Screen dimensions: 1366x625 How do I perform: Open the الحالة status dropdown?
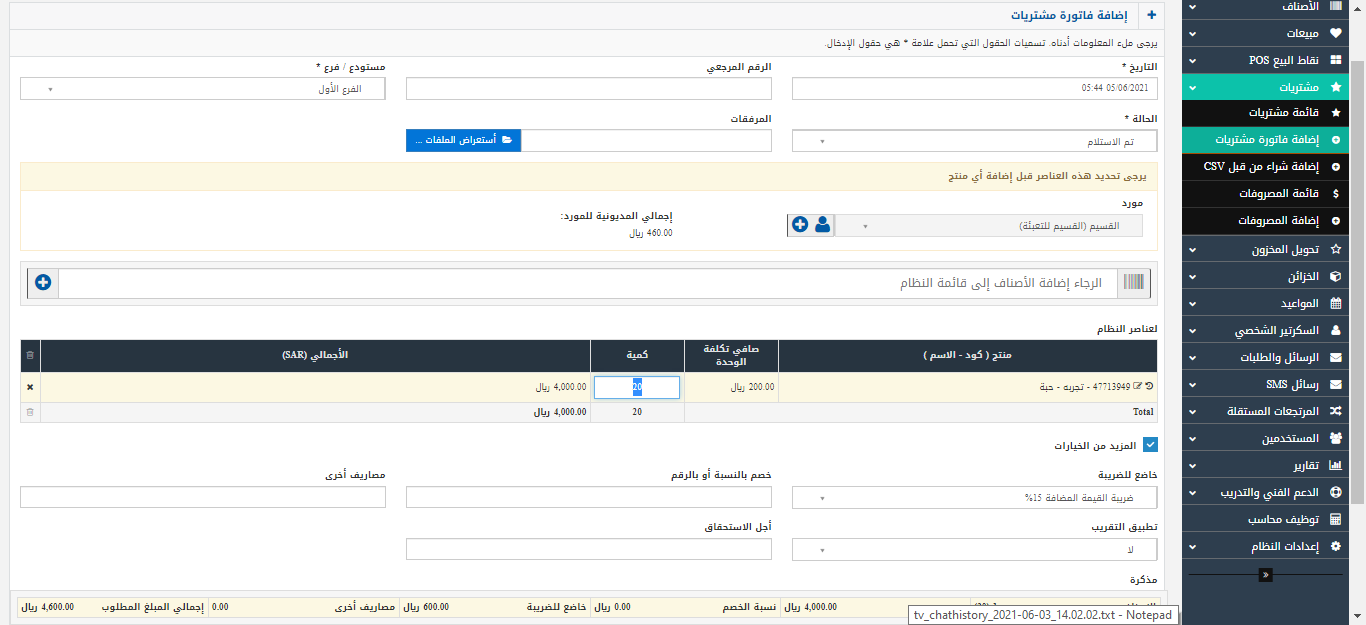(x=974, y=141)
